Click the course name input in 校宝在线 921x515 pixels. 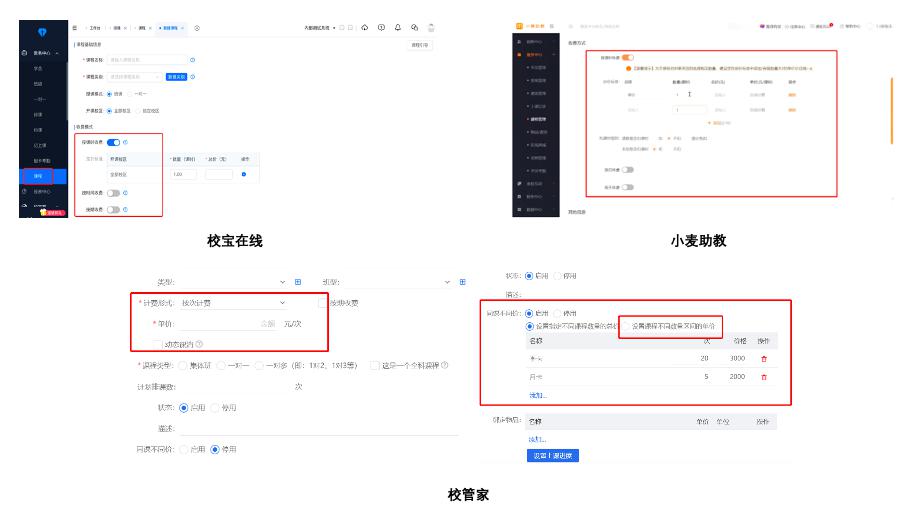(x=147, y=60)
